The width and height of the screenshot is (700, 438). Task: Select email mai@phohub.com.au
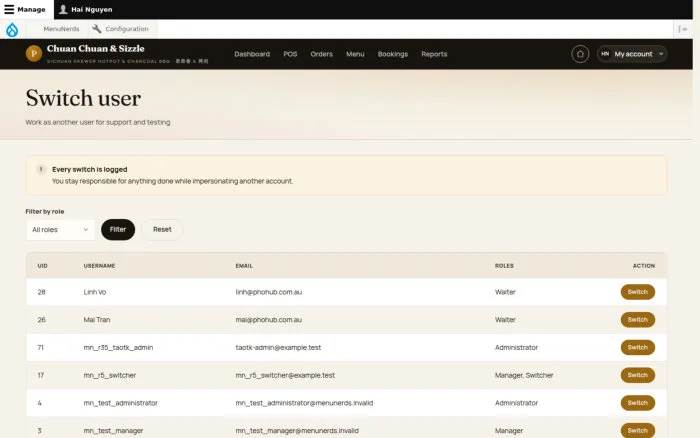pos(268,320)
